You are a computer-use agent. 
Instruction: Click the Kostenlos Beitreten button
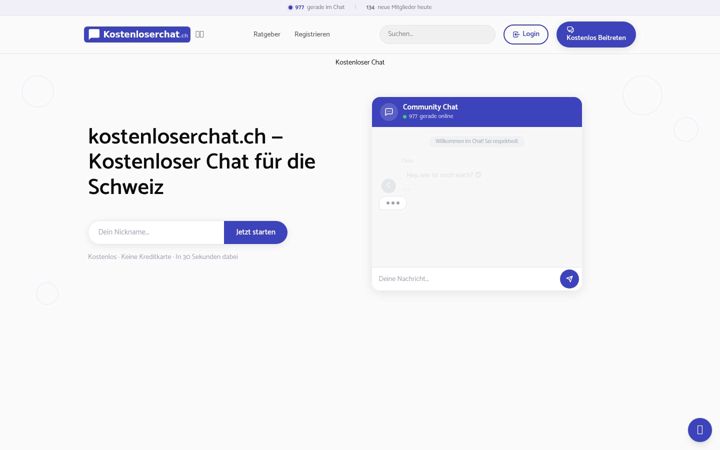point(596,34)
